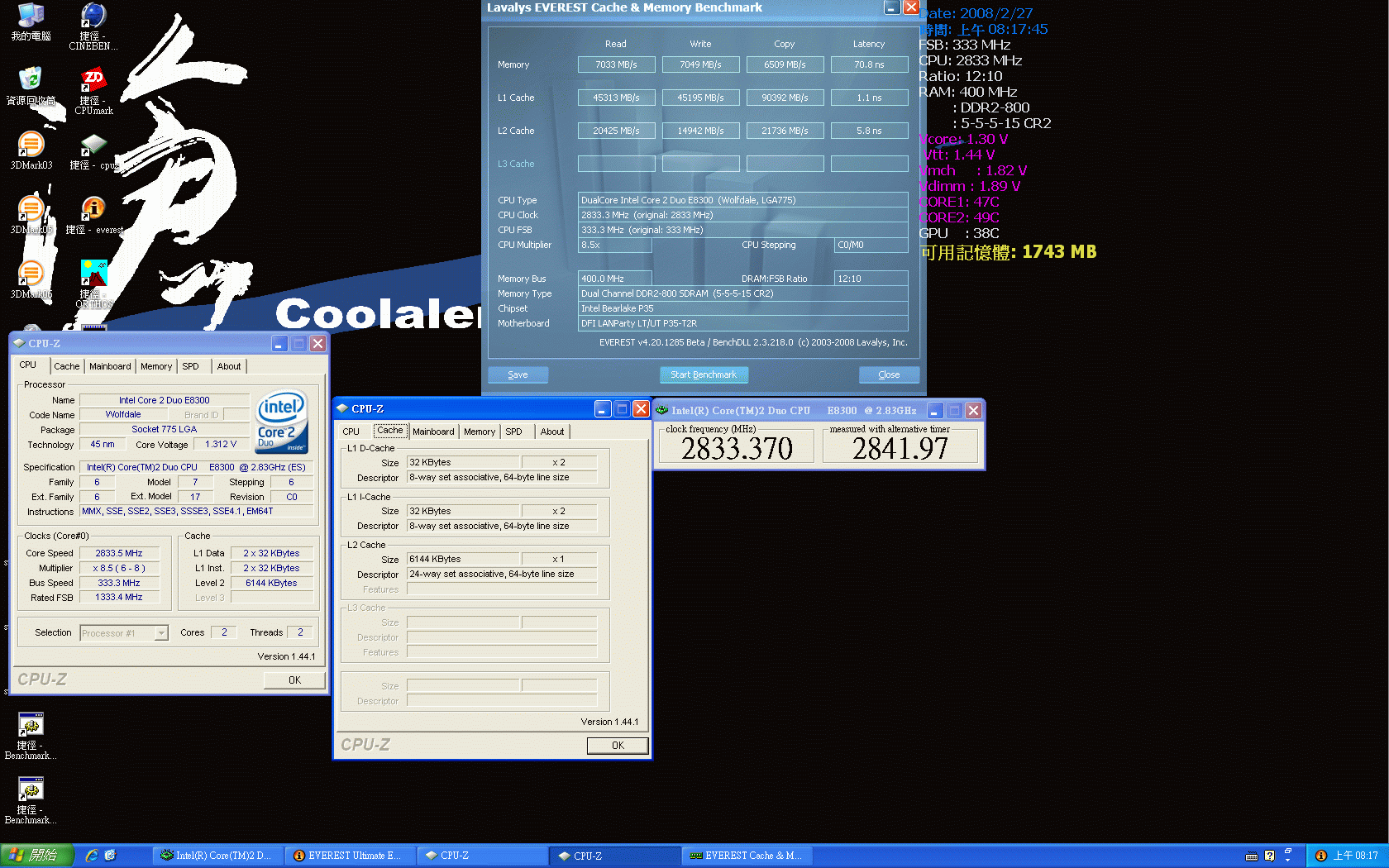Click the EVEREST tray icon near clock

[1321, 856]
